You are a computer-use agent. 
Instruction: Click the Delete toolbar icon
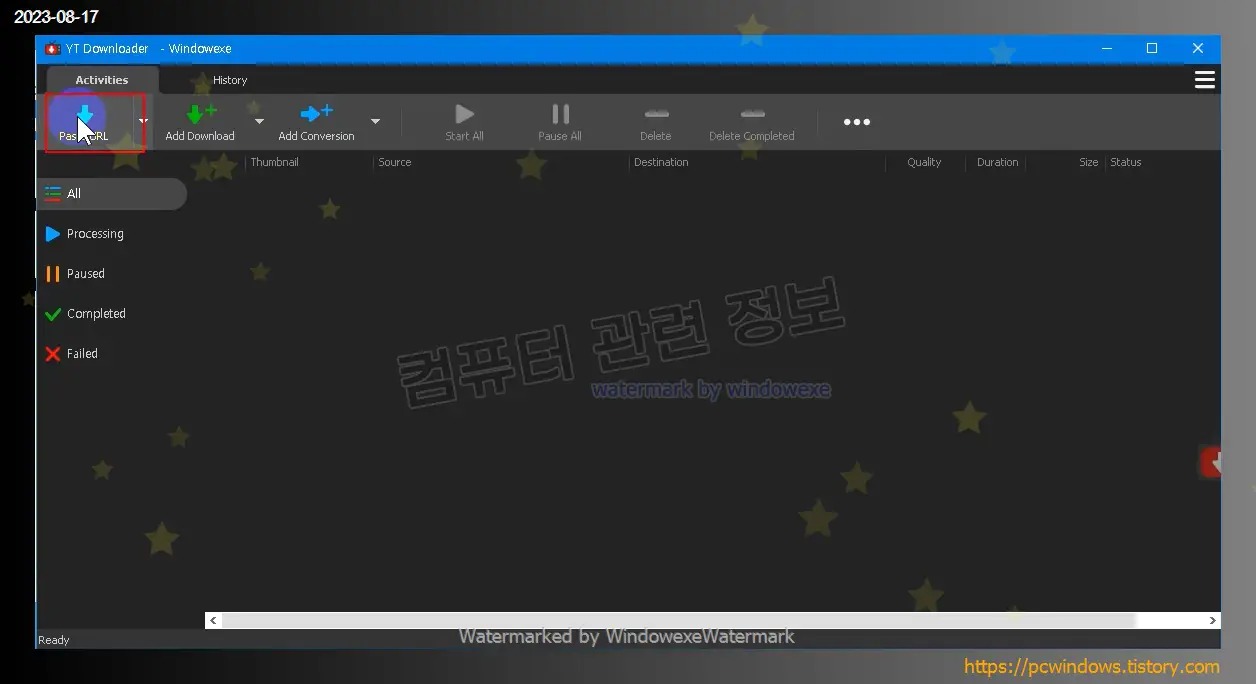(x=656, y=114)
